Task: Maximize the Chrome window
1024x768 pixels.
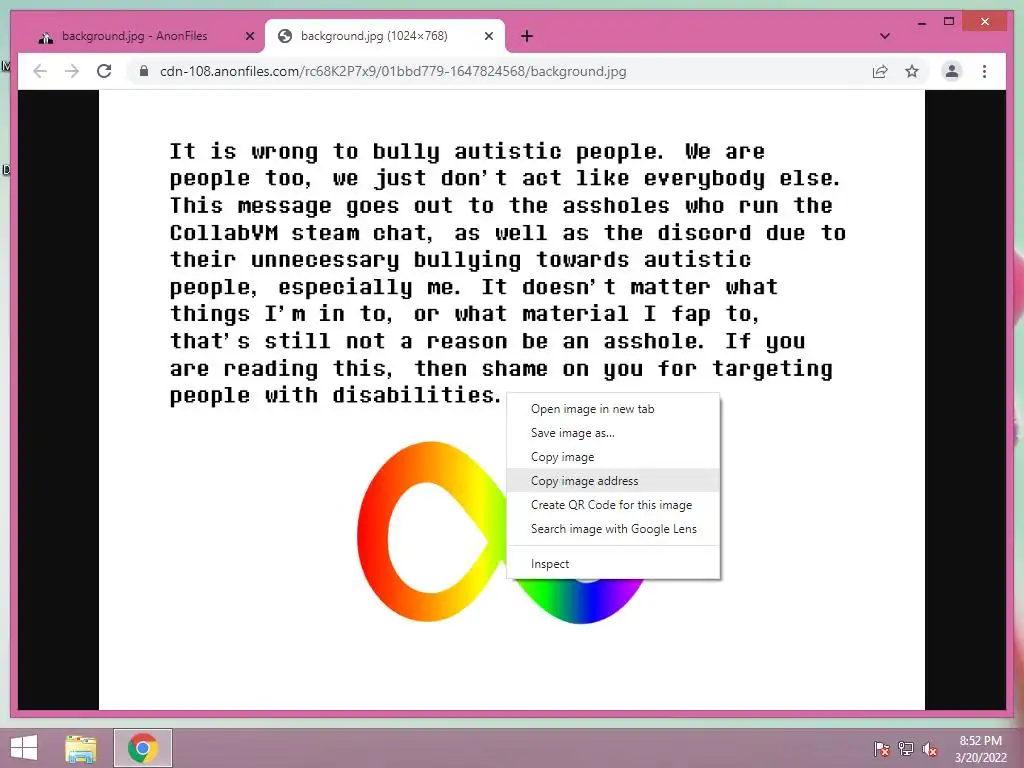Action: point(949,22)
